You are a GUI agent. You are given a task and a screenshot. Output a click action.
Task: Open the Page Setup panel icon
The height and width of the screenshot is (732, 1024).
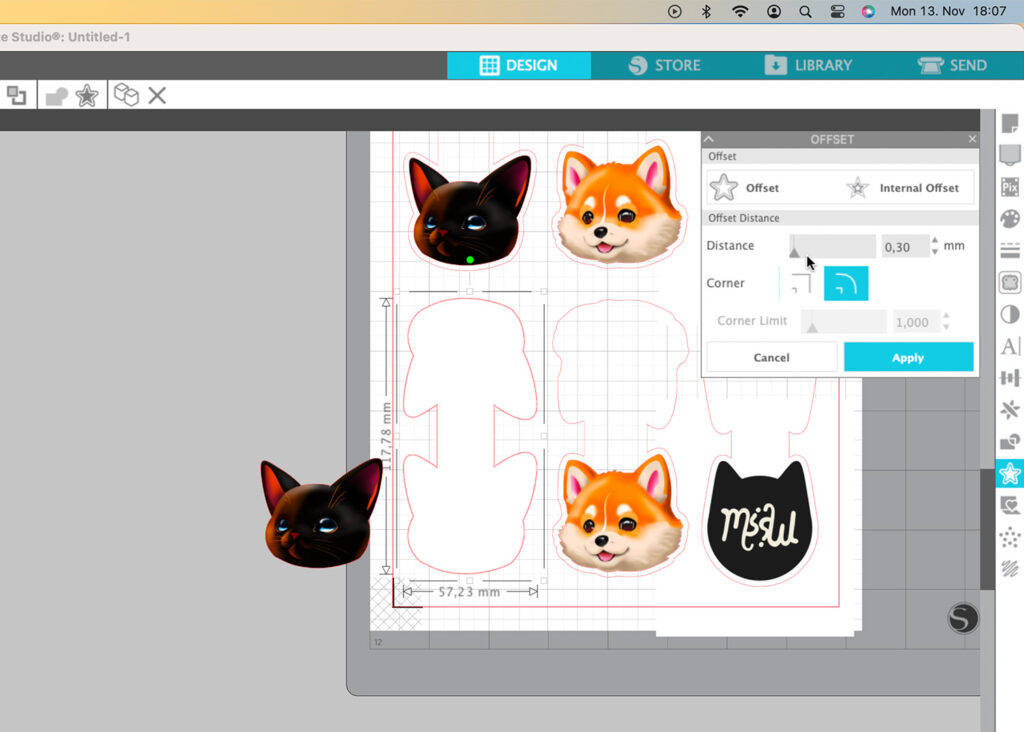coord(1010,123)
